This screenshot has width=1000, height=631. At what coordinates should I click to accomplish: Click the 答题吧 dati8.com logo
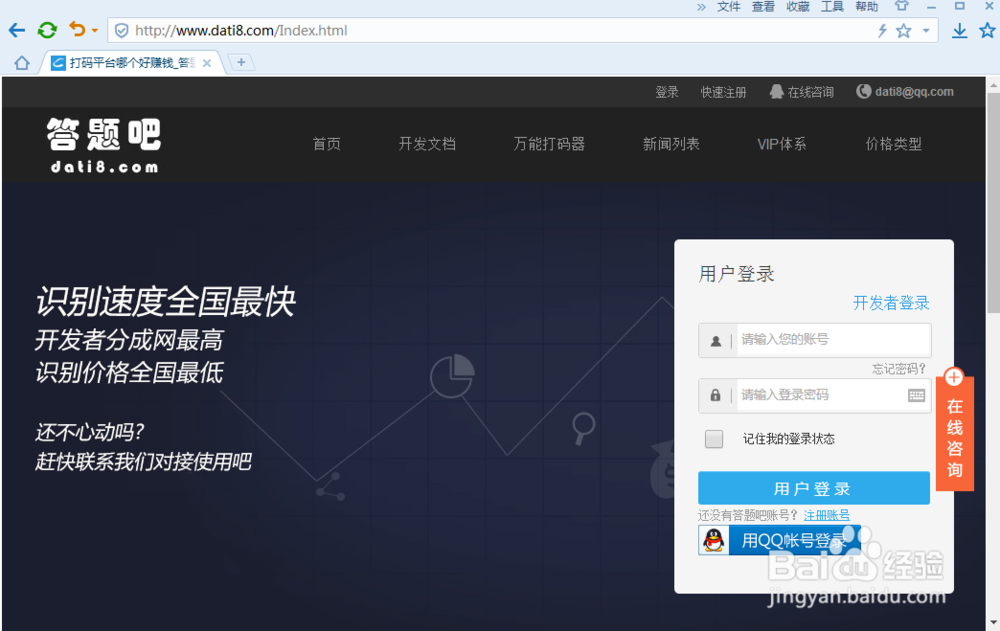[x=104, y=145]
